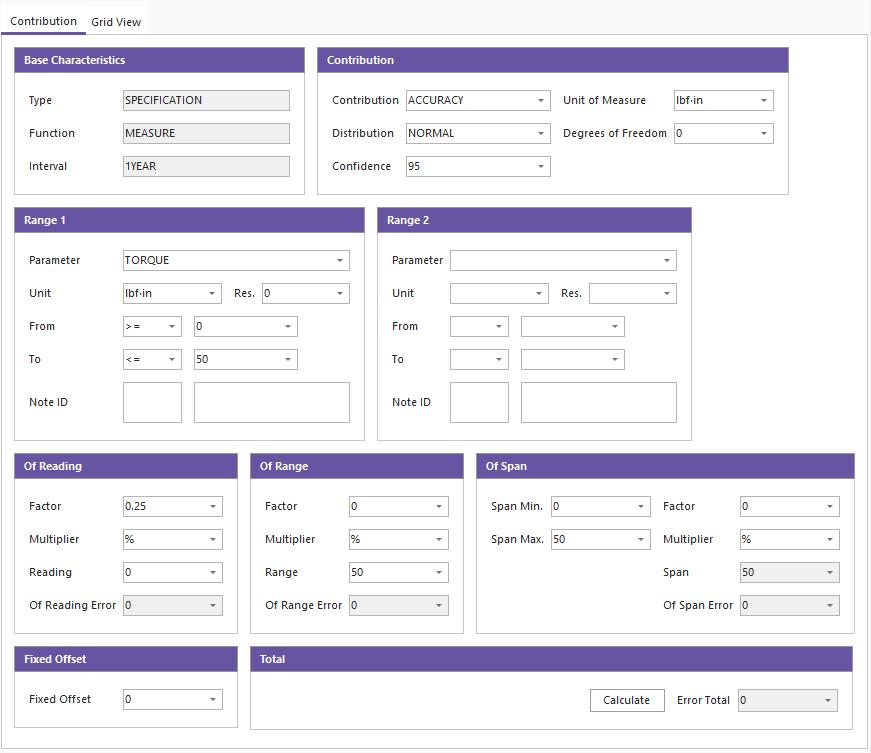Viewport: 871px width, 753px height.
Task: Open the Unit of Measure dropdown
Action: [764, 100]
